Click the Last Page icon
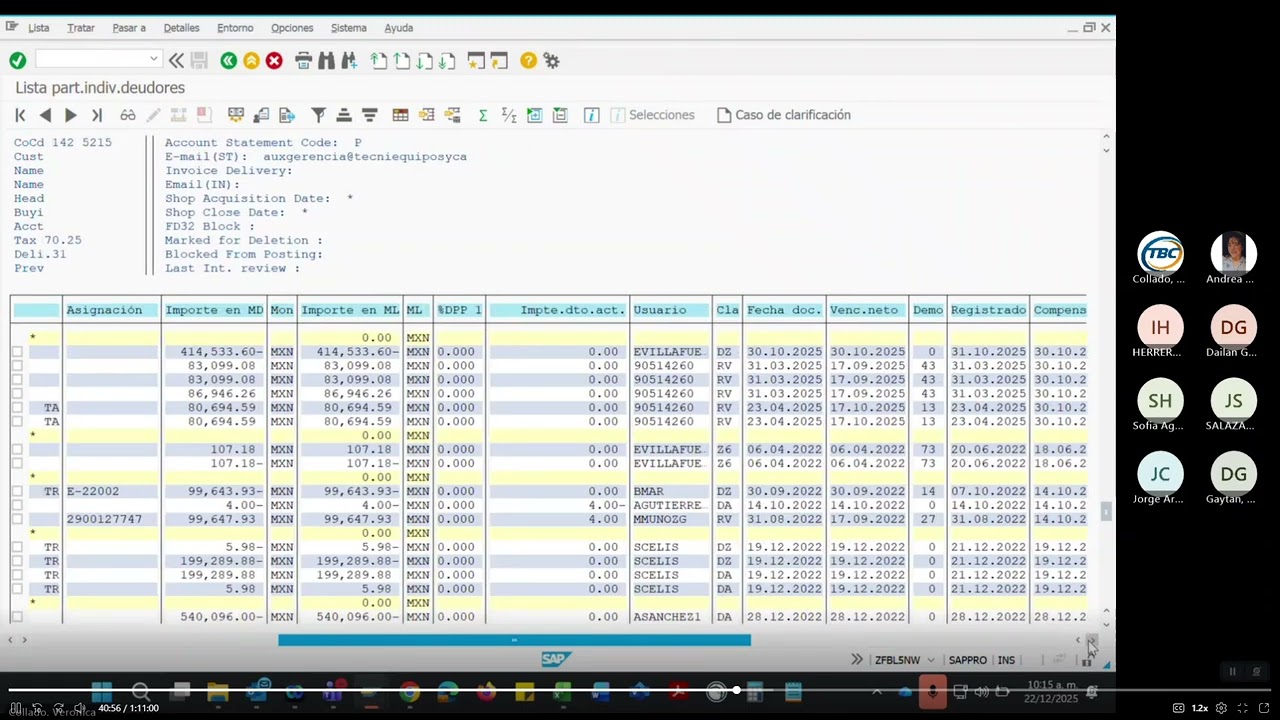Image resolution: width=1280 pixels, height=720 pixels. click(x=446, y=61)
